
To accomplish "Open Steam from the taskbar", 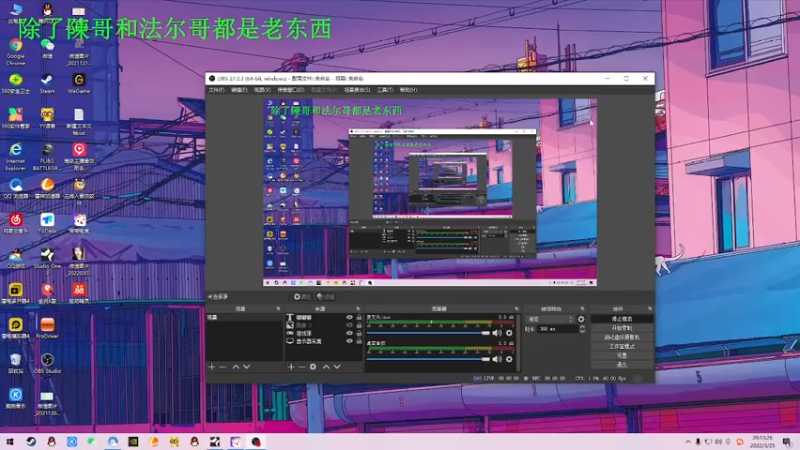I will [x=31, y=441].
